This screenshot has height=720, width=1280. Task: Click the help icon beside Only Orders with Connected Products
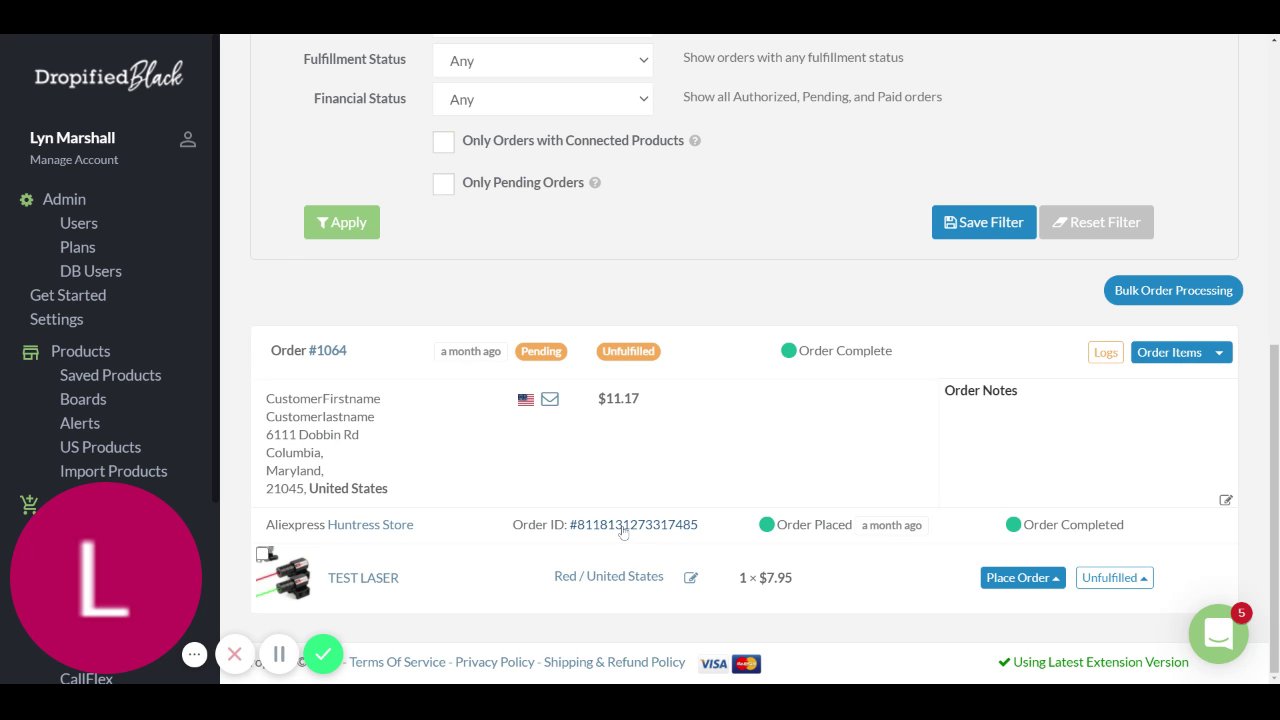[x=695, y=141]
